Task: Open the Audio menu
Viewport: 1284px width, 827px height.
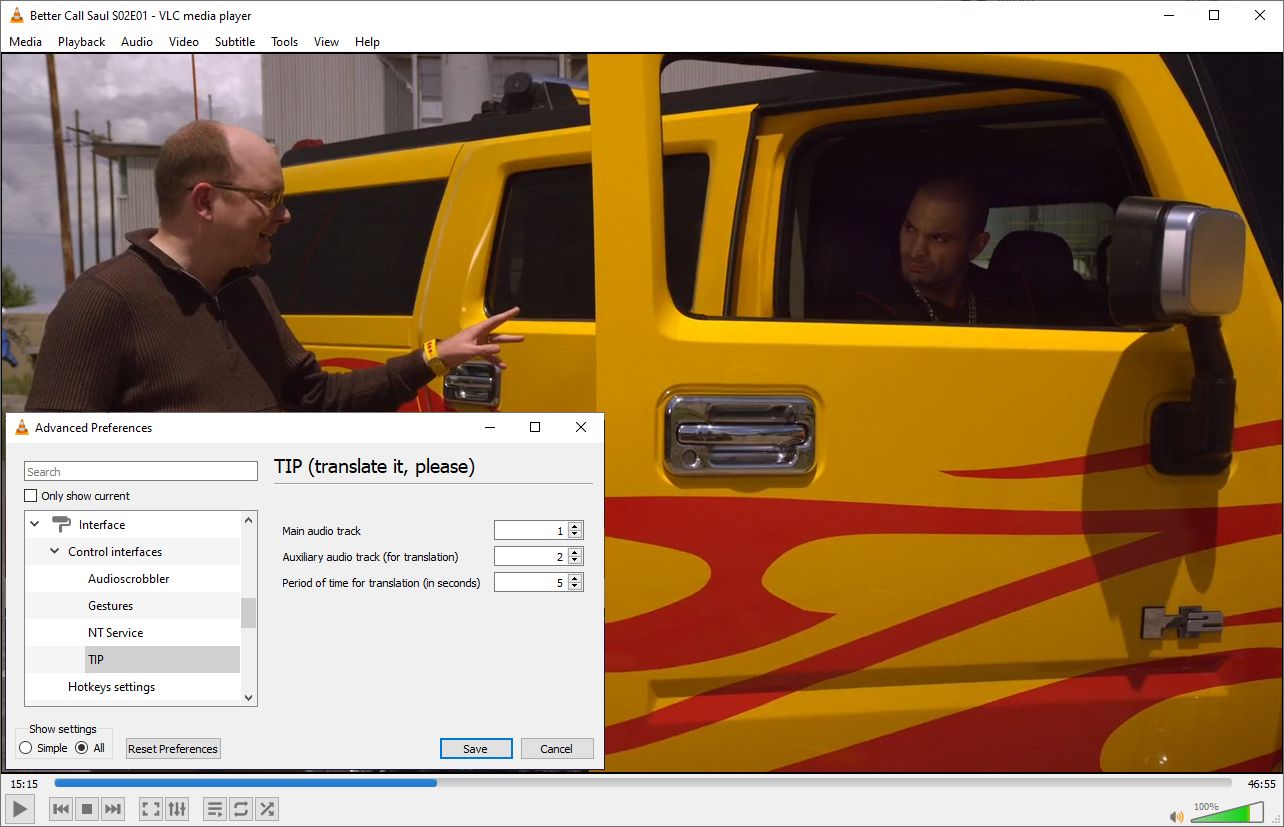Action: point(137,41)
